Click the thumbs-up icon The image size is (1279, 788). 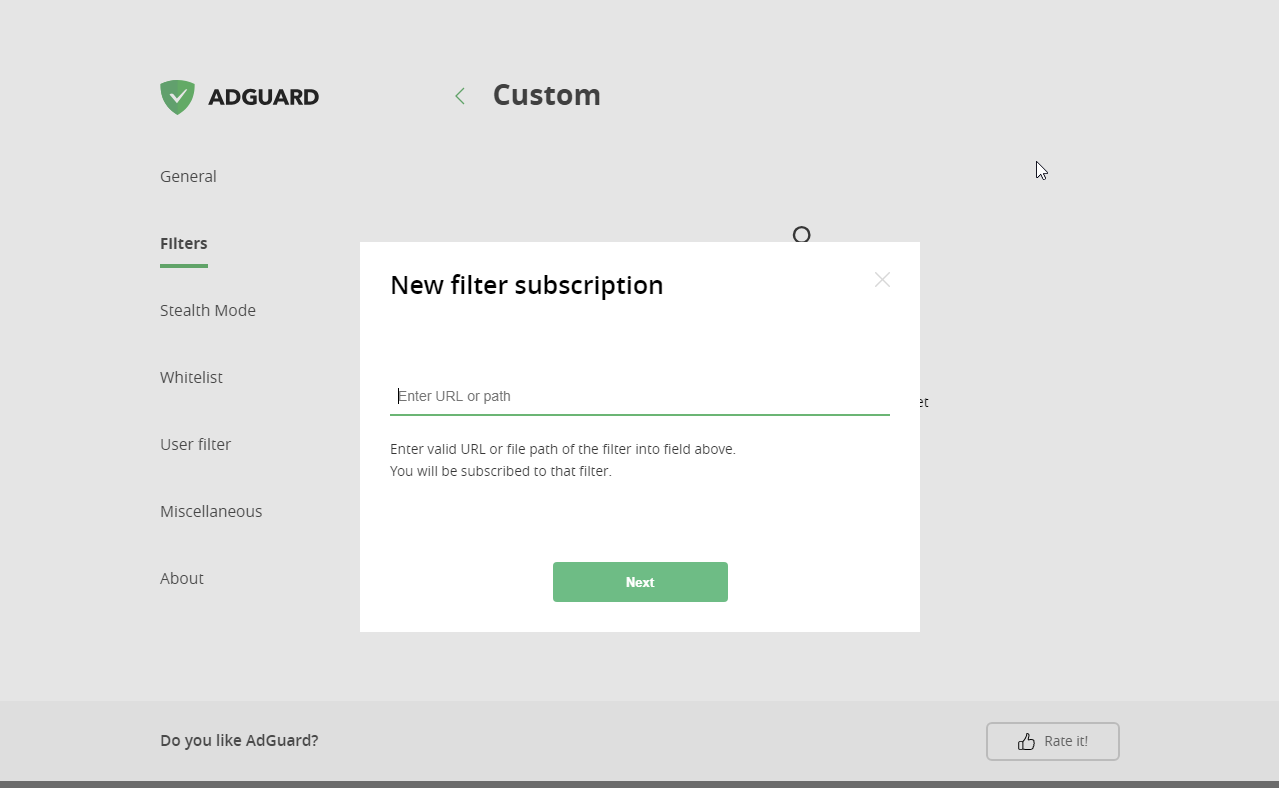[x=1026, y=741]
